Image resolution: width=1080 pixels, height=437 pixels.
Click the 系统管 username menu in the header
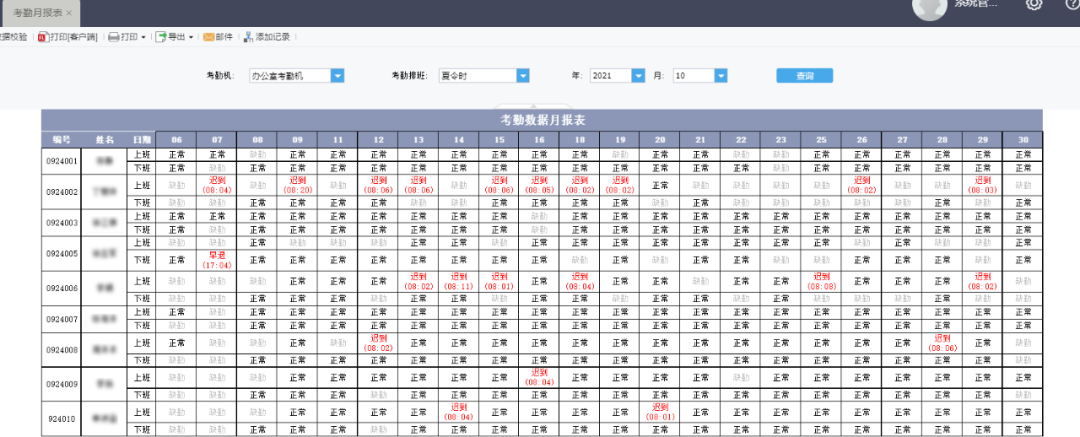[x=974, y=4]
